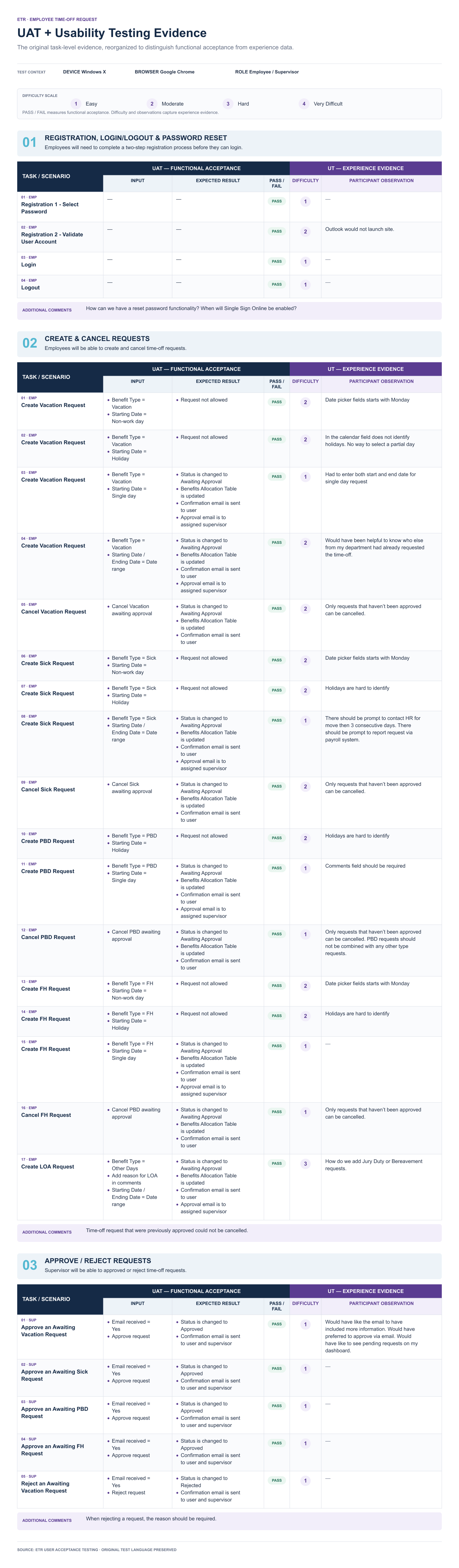The width and height of the screenshot is (459, 1568).
Task: Select the section 01 Registration, Login/Logout heading
Action: [x=136, y=138]
